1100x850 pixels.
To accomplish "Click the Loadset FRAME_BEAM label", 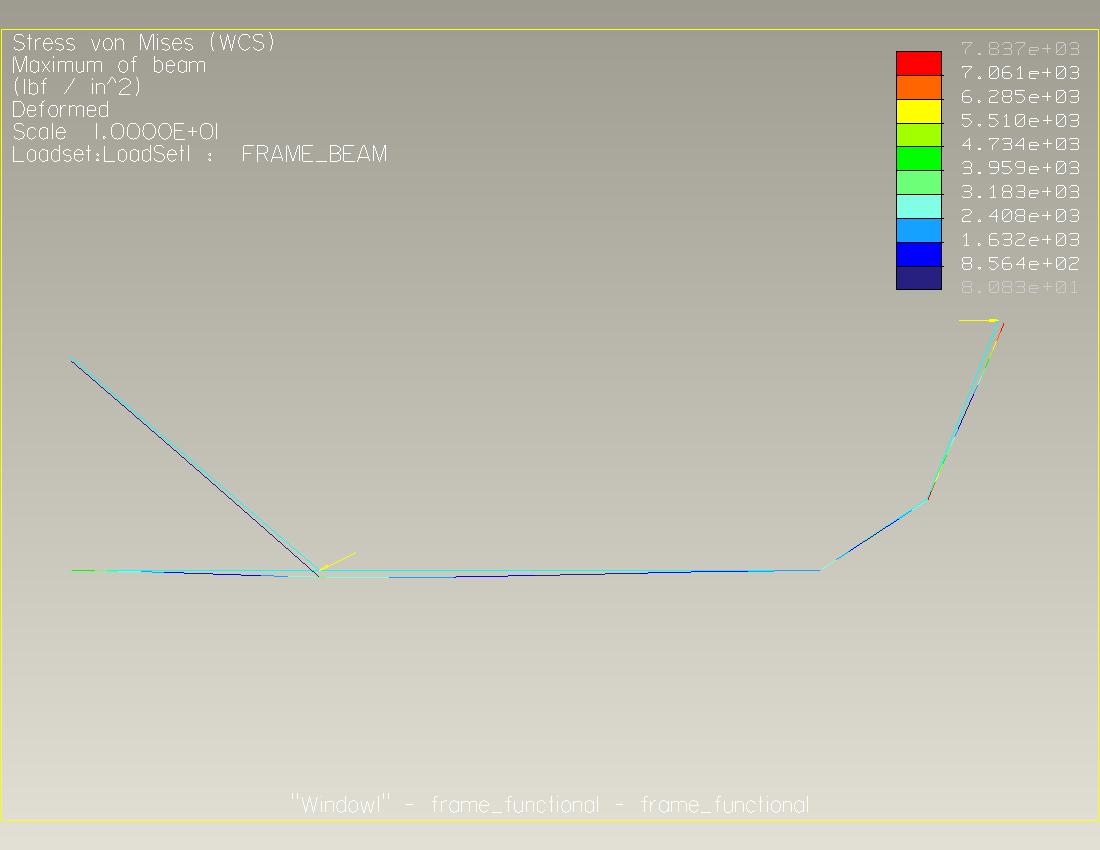I will click(199, 154).
